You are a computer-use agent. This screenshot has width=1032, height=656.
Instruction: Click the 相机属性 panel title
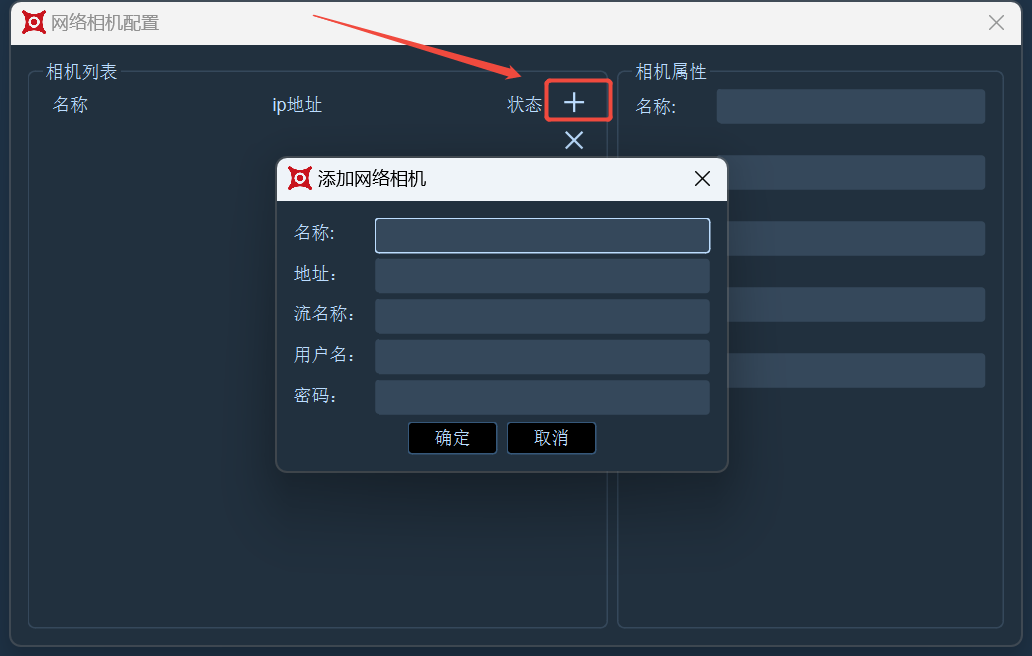coord(671,72)
